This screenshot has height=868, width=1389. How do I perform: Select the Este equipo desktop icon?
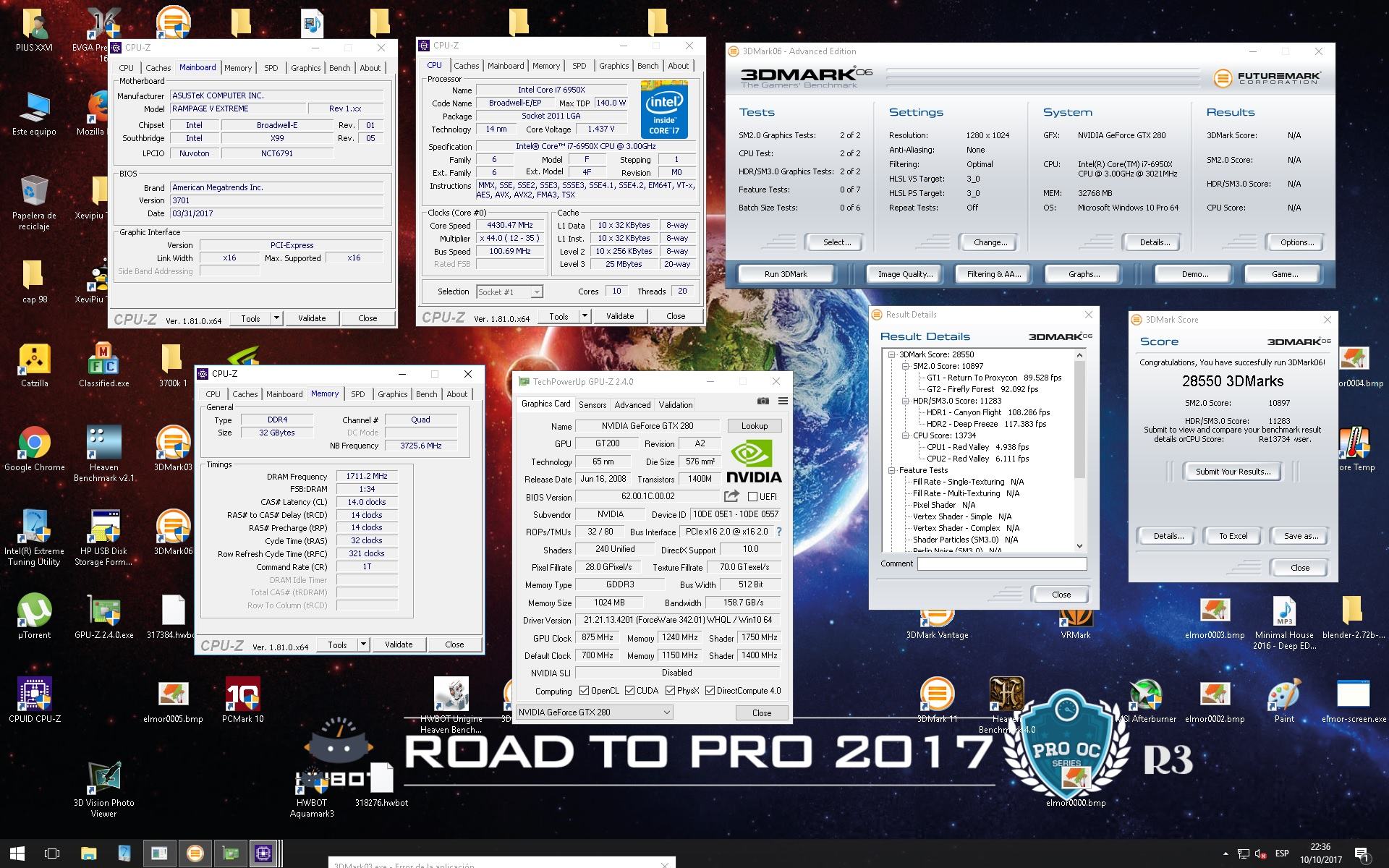(x=34, y=114)
